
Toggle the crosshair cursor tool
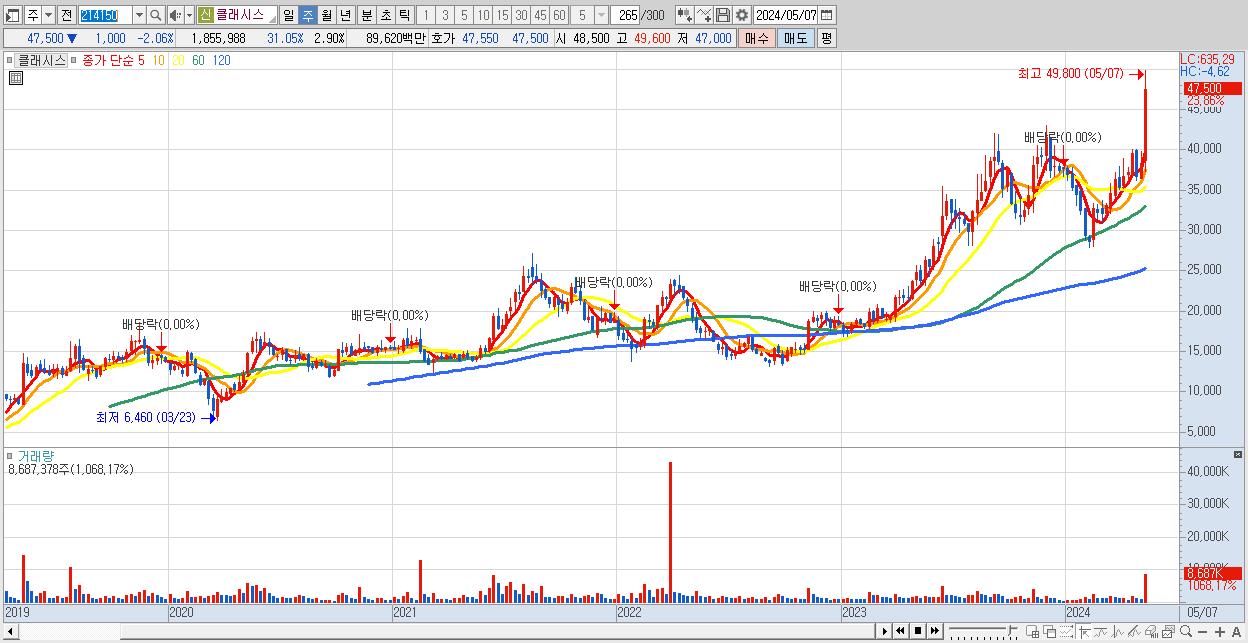point(1084,632)
